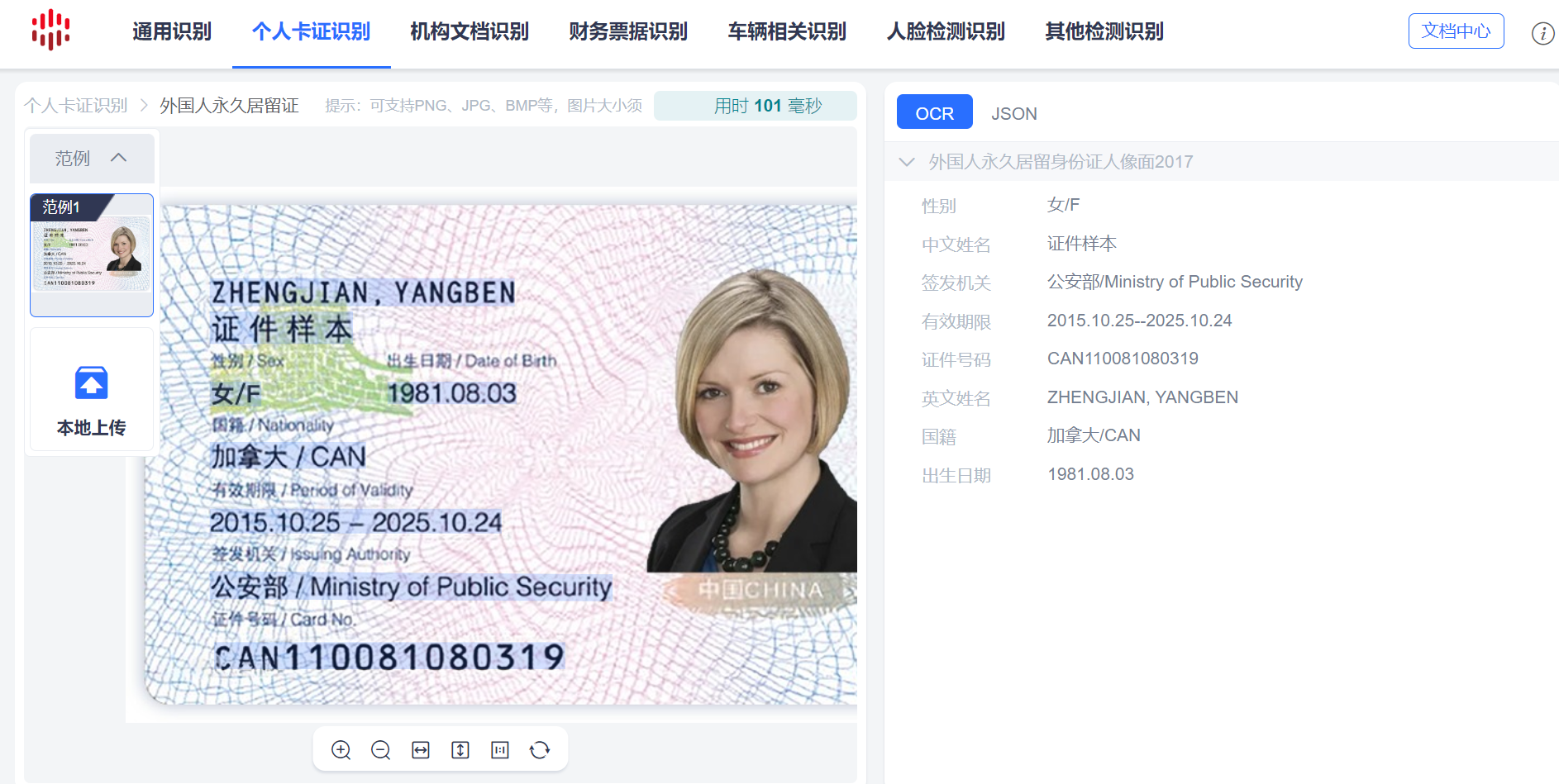Rotate the ID card image
The height and width of the screenshot is (784, 1559).
point(540,749)
